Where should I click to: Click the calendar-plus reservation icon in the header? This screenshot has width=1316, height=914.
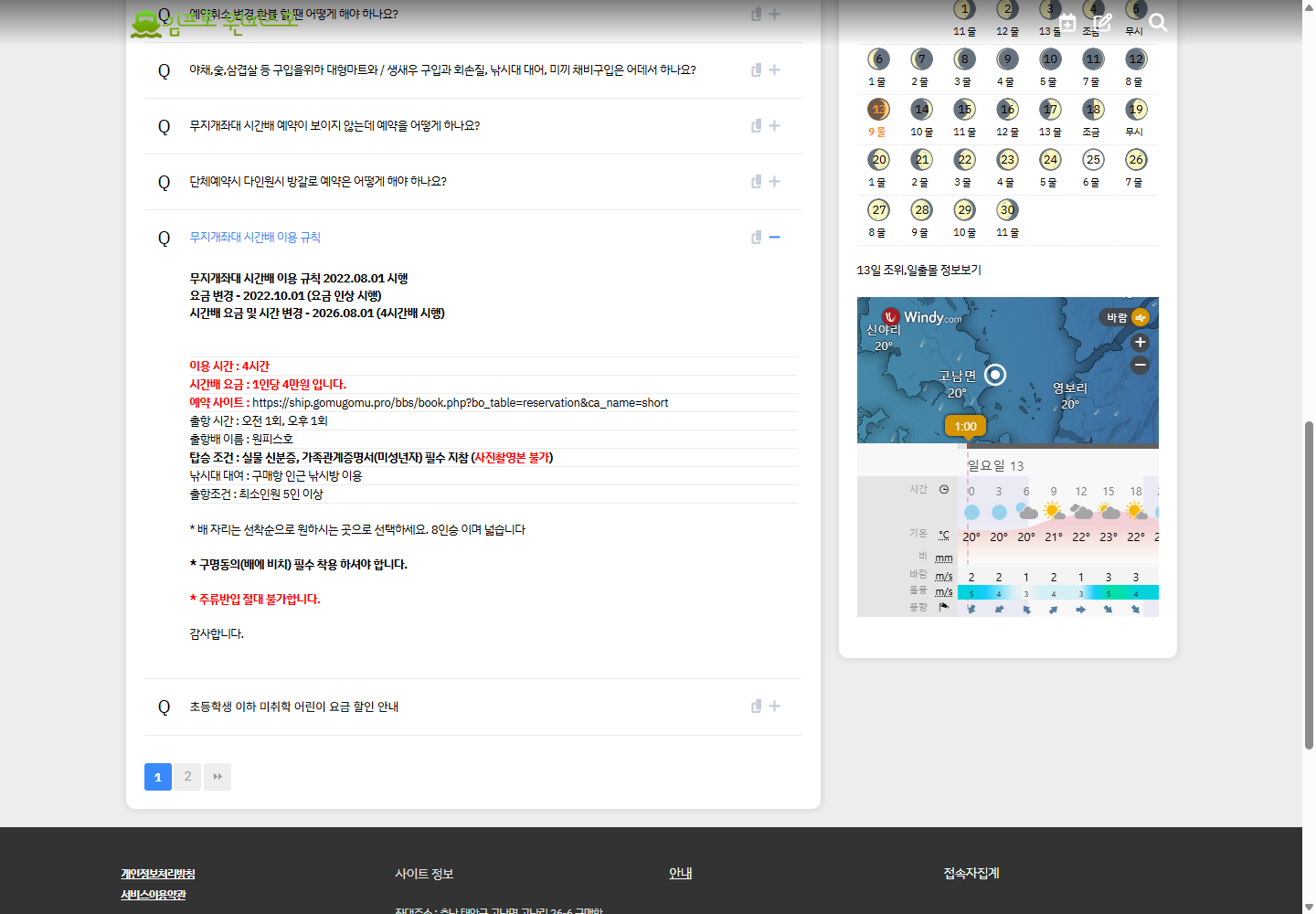coord(1067,23)
